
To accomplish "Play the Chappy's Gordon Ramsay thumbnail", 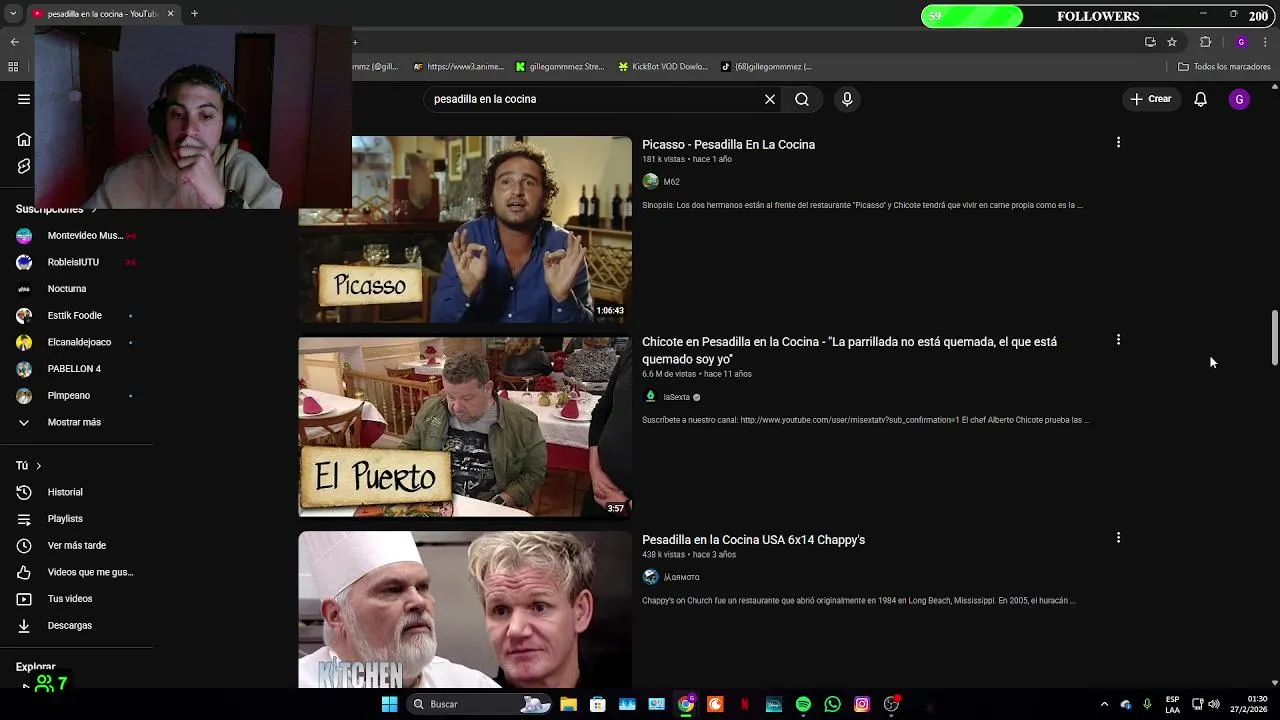I will tap(465, 609).
